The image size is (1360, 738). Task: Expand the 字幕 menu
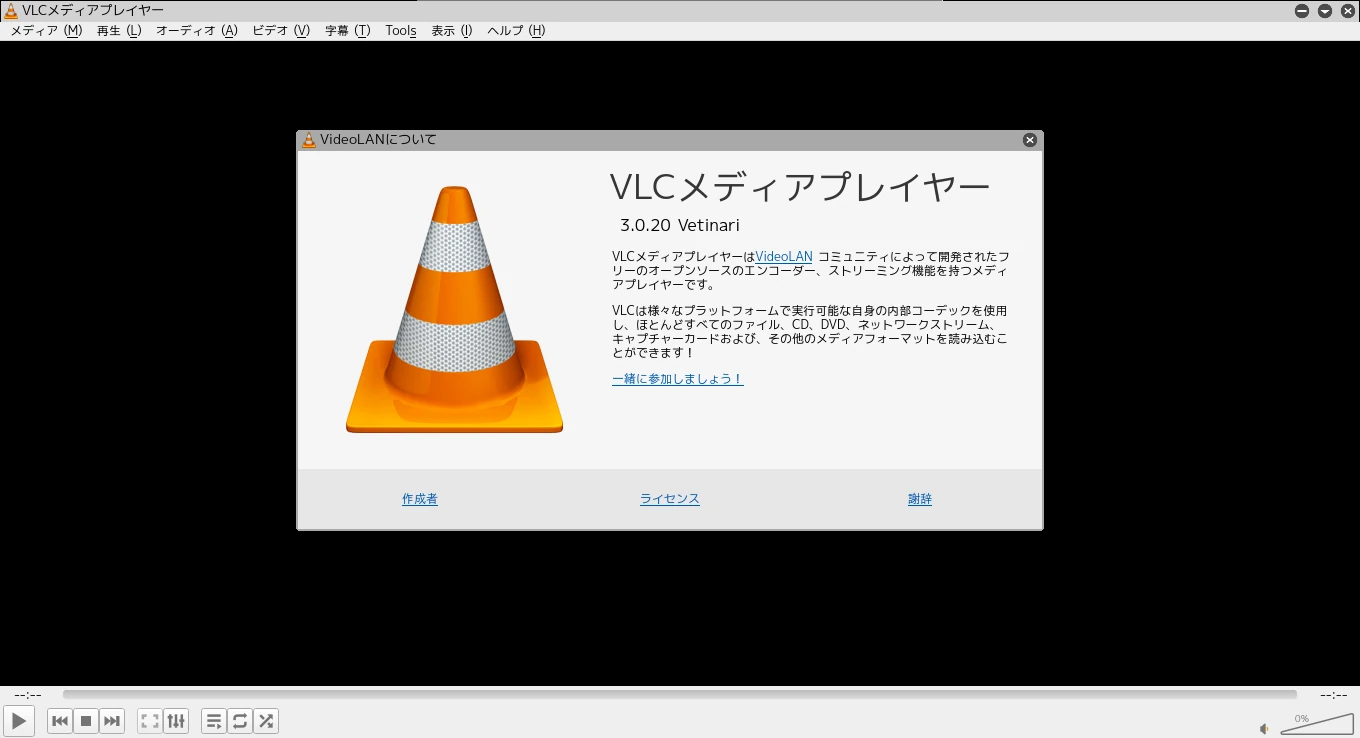[x=347, y=31]
